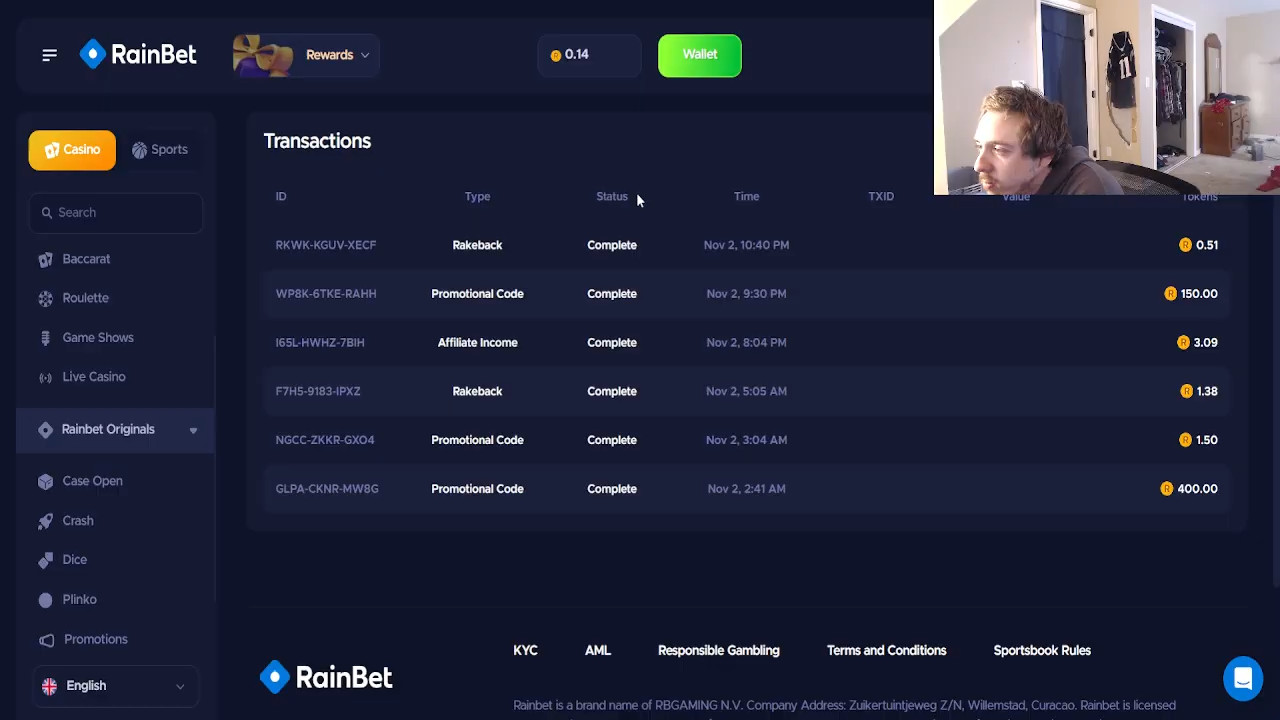Click the Baccarat cards icon
The height and width of the screenshot is (720, 1280).
pyautogui.click(x=45, y=259)
